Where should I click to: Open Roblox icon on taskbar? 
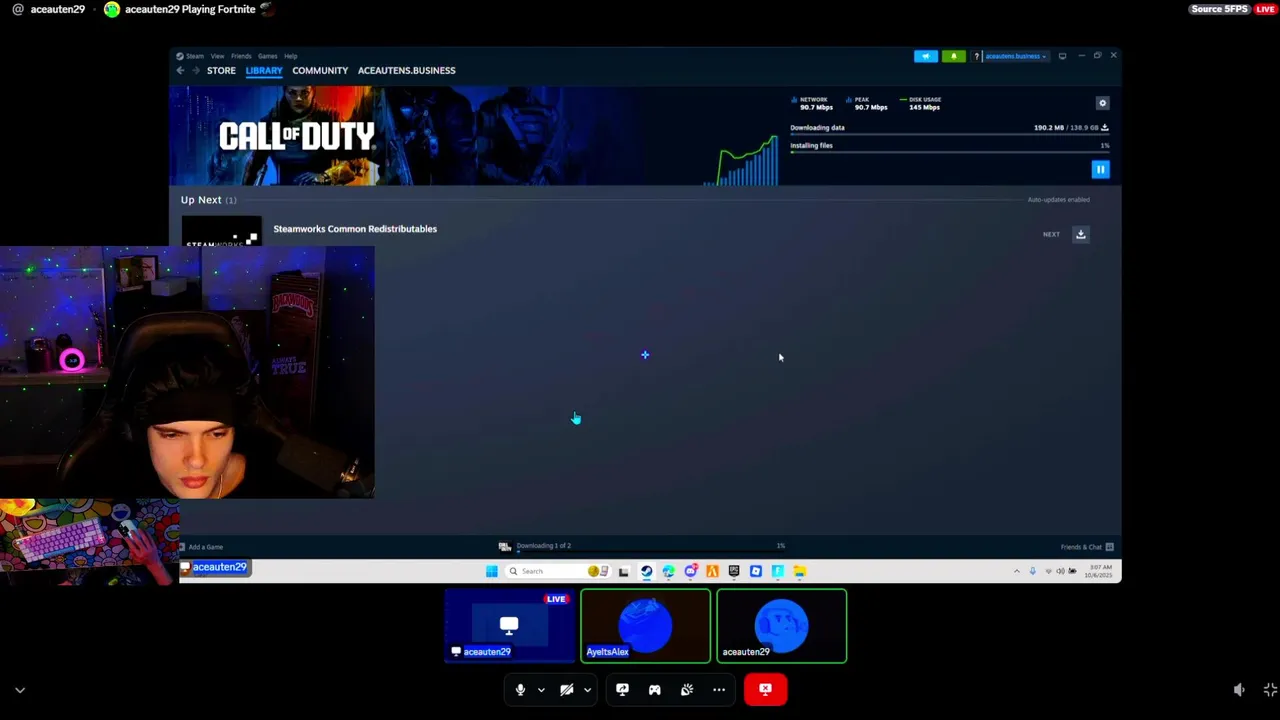point(756,571)
